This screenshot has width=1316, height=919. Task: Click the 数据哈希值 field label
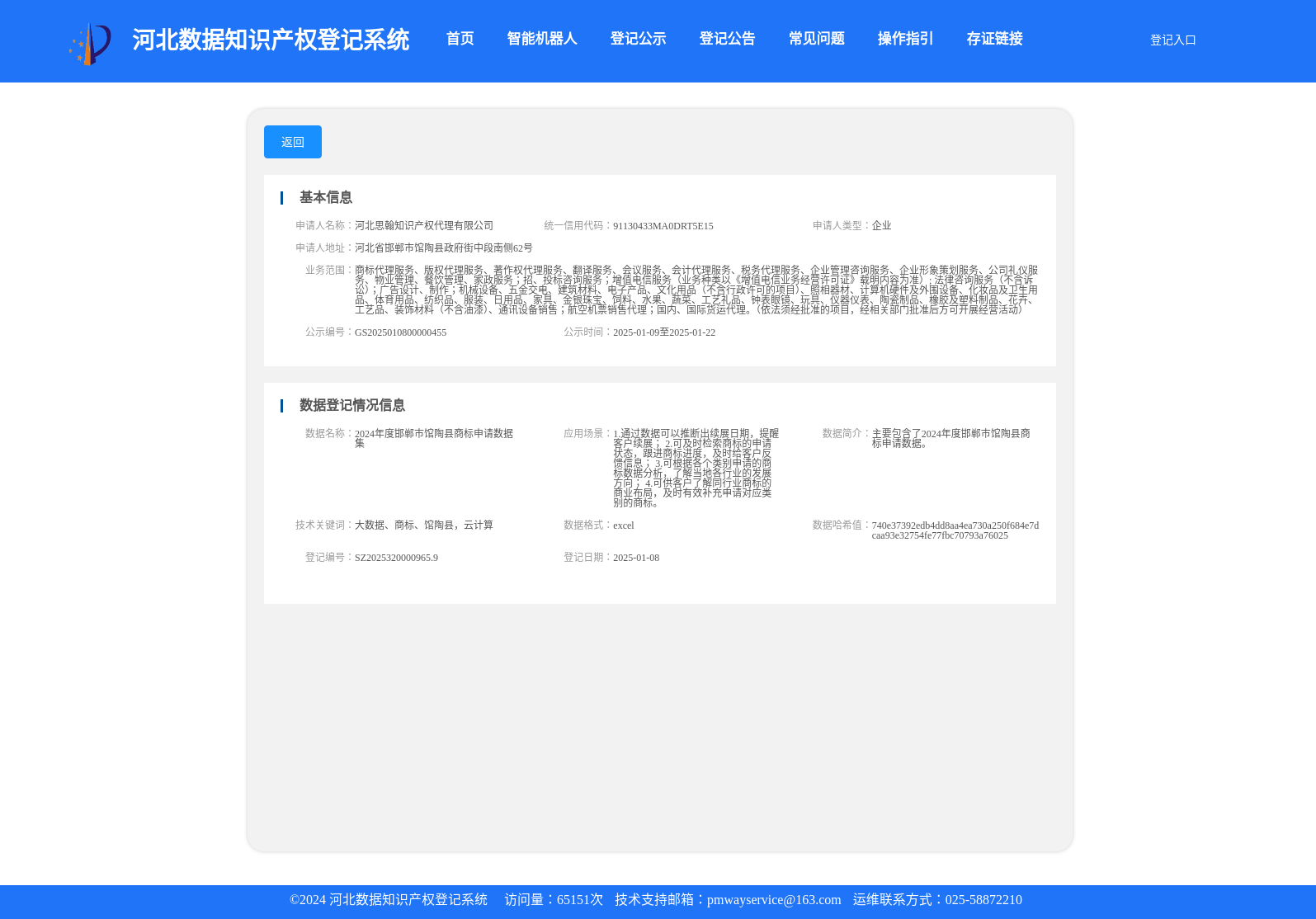point(842,525)
